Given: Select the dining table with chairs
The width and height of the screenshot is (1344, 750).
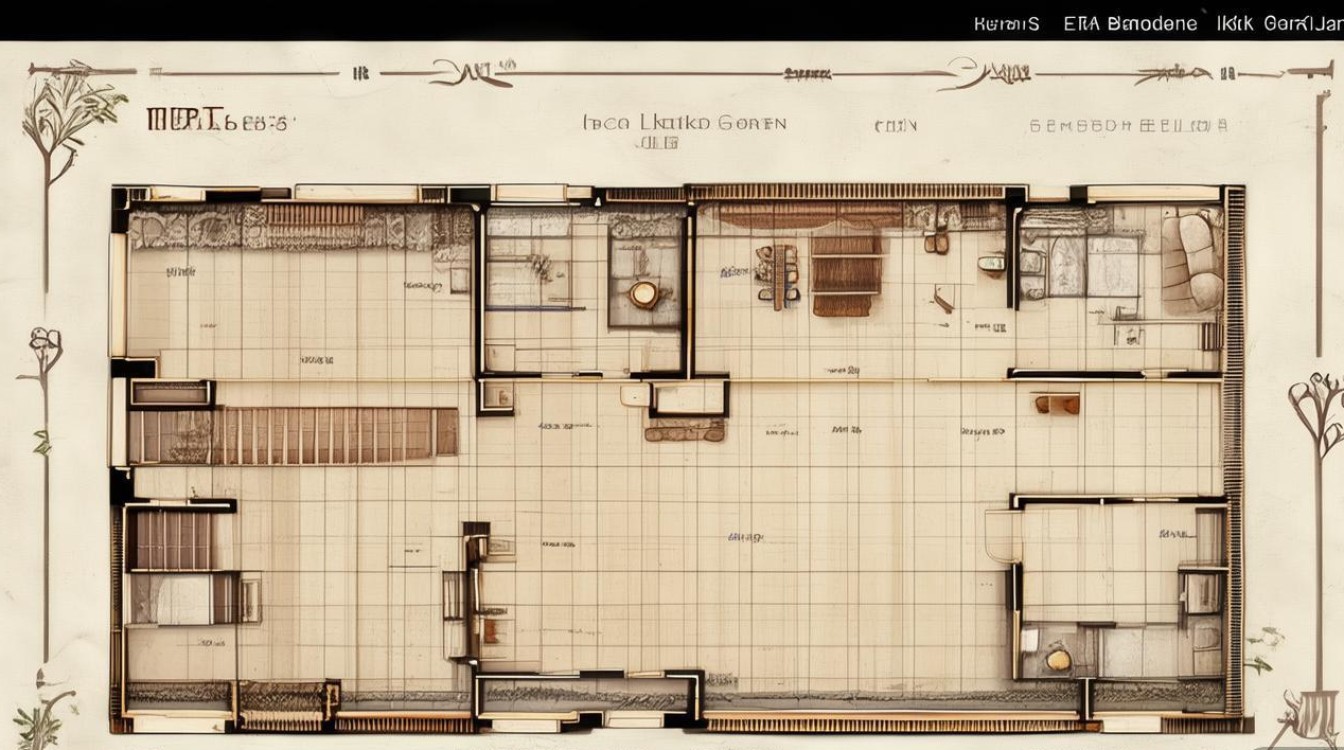Looking at the screenshot, I should click(x=778, y=273).
